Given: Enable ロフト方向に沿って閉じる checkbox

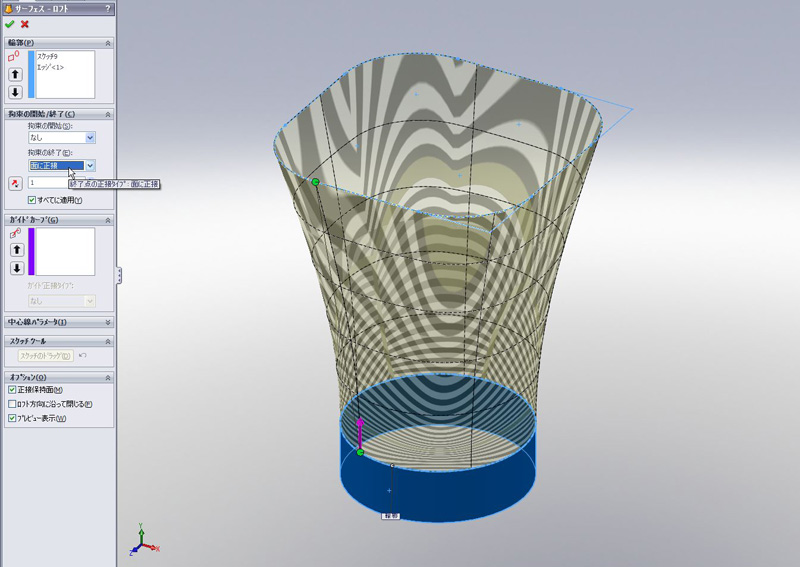Looking at the screenshot, I should coord(12,404).
